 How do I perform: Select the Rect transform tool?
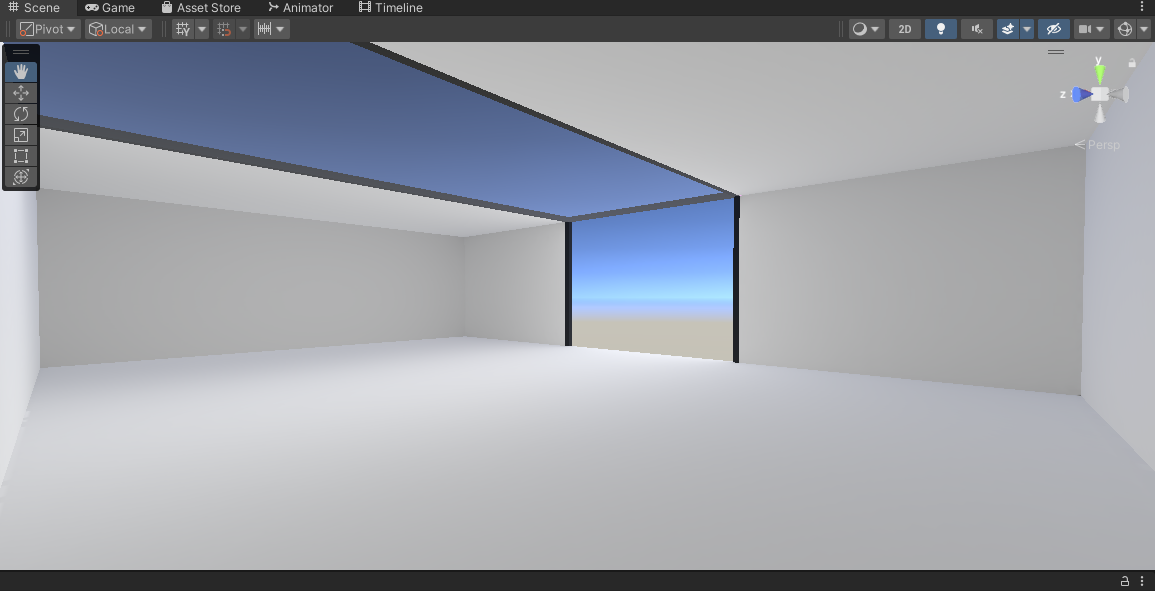[21, 156]
